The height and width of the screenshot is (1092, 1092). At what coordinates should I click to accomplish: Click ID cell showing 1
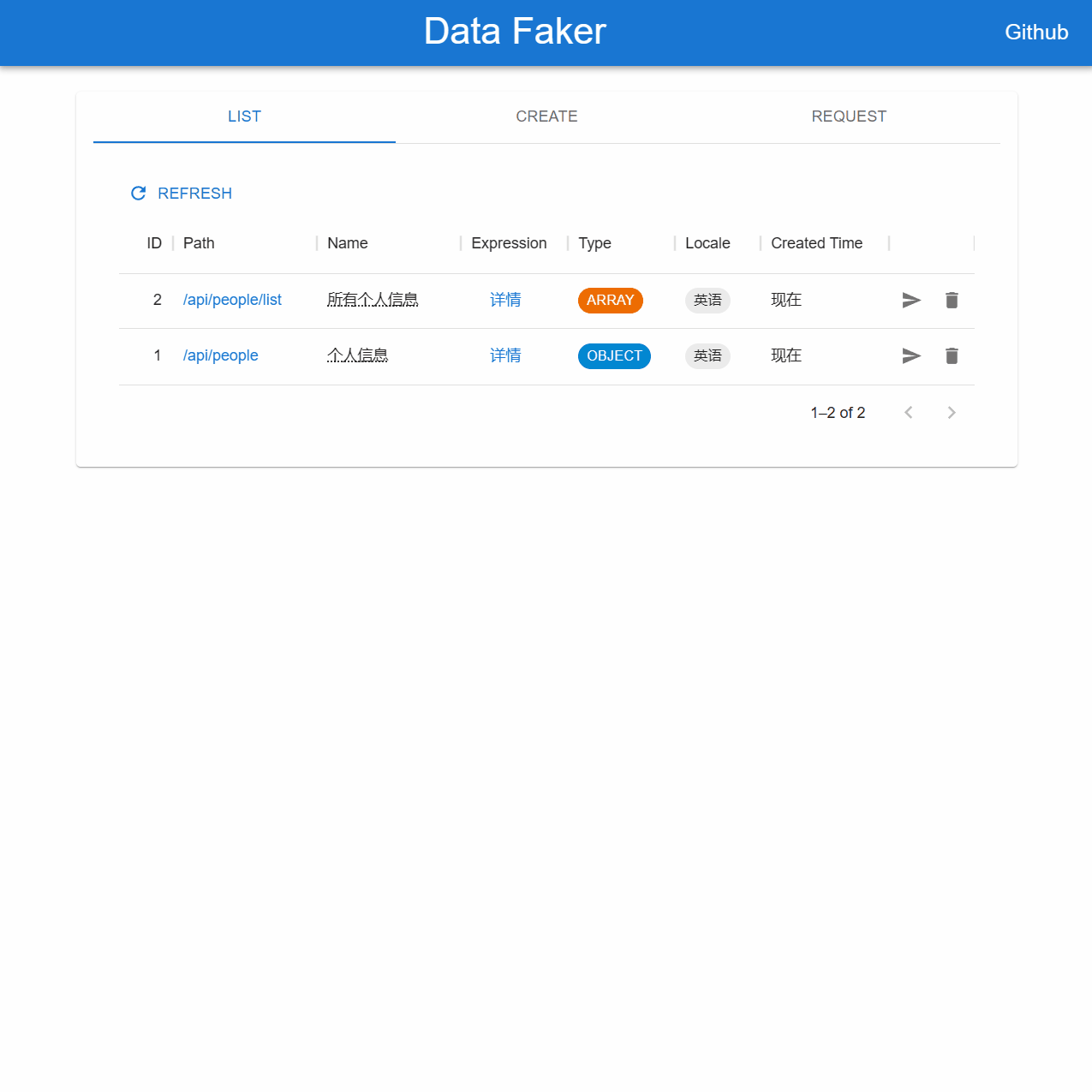[158, 355]
